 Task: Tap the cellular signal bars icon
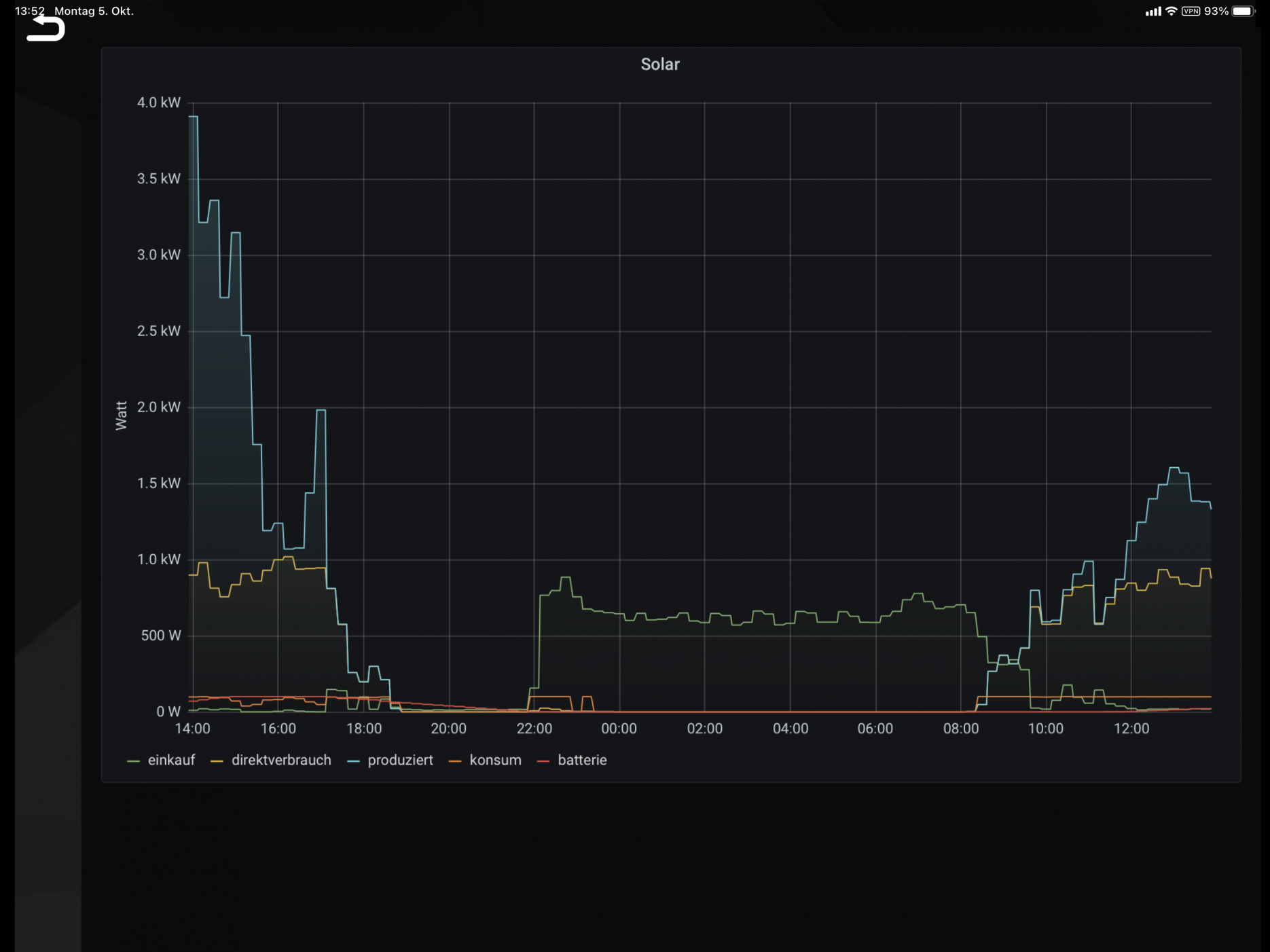(x=1153, y=11)
